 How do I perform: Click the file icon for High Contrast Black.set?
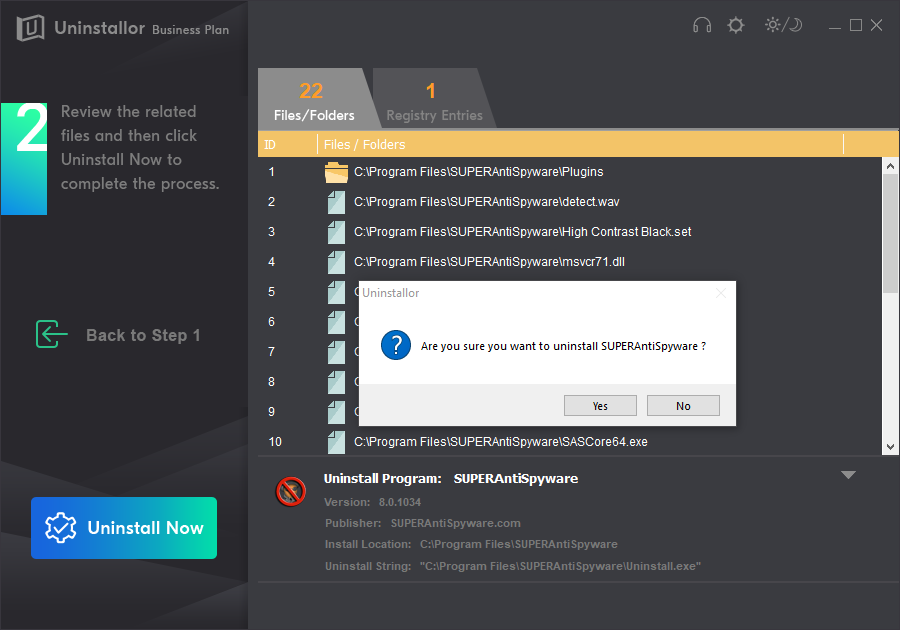click(x=336, y=232)
